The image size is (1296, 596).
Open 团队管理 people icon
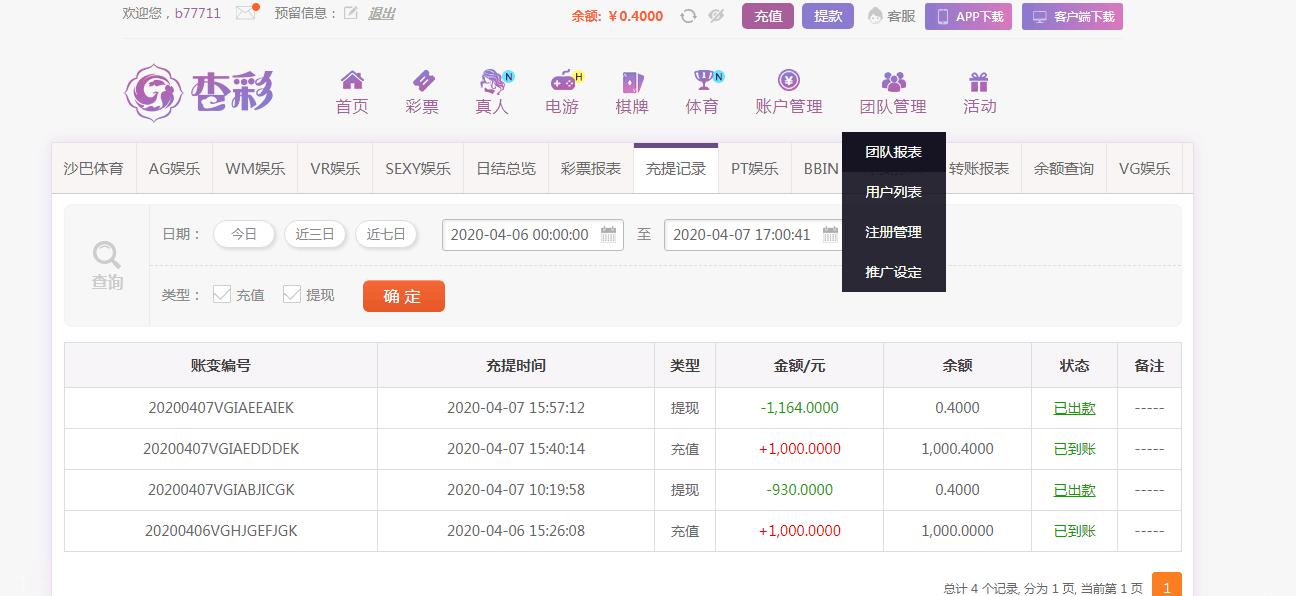(893, 81)
